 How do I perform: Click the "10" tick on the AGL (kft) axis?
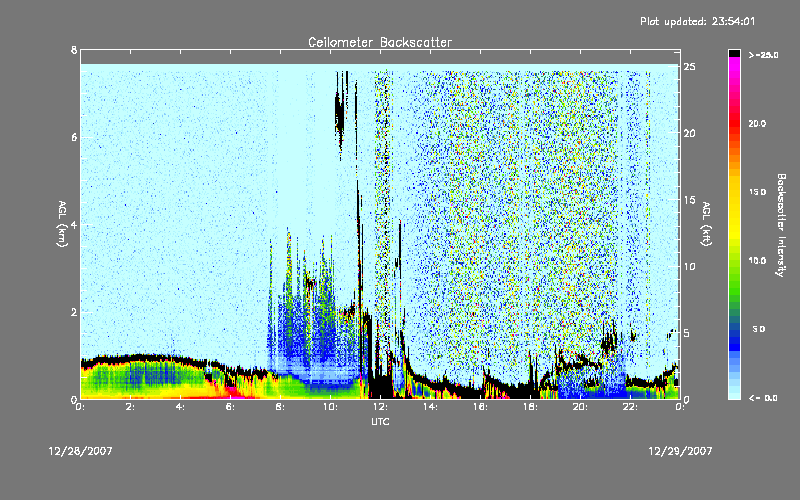click(689, 266)
